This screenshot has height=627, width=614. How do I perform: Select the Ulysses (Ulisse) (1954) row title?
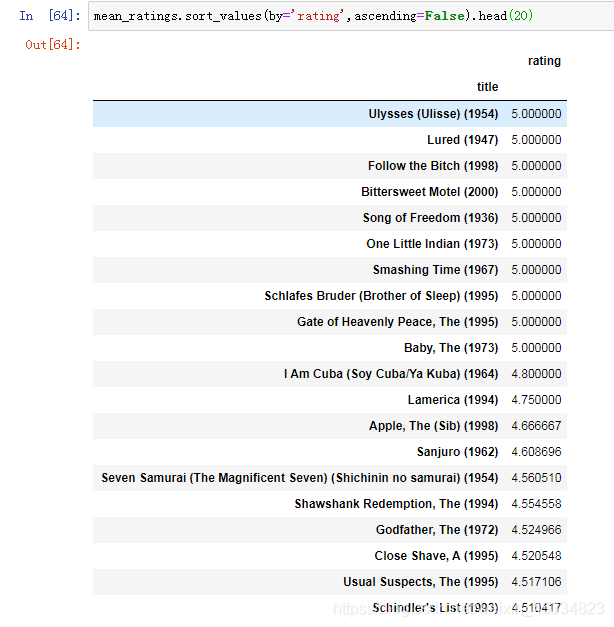coord(433,114)
